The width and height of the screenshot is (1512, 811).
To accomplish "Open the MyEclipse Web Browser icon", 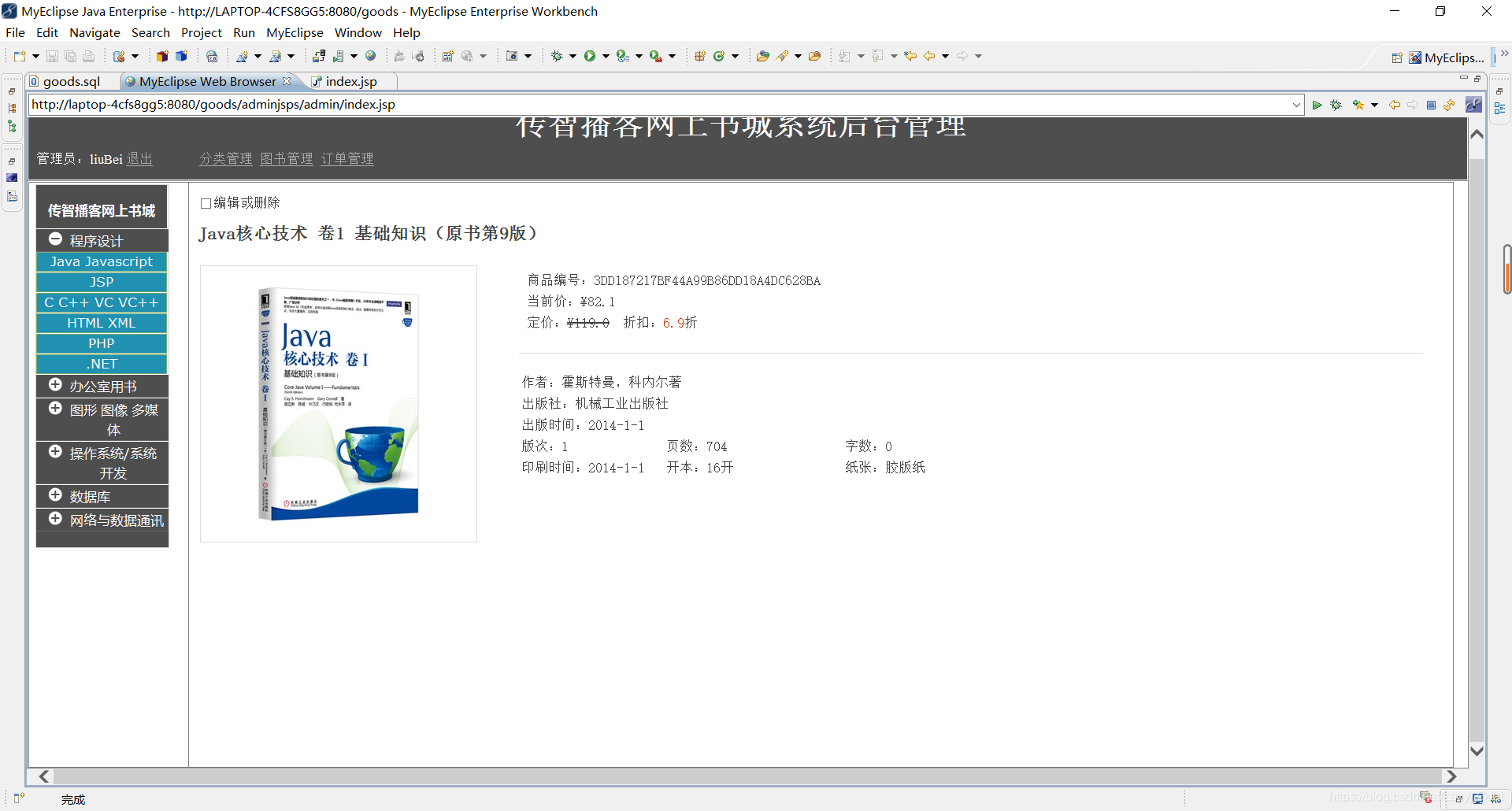I will click(370, 56).
